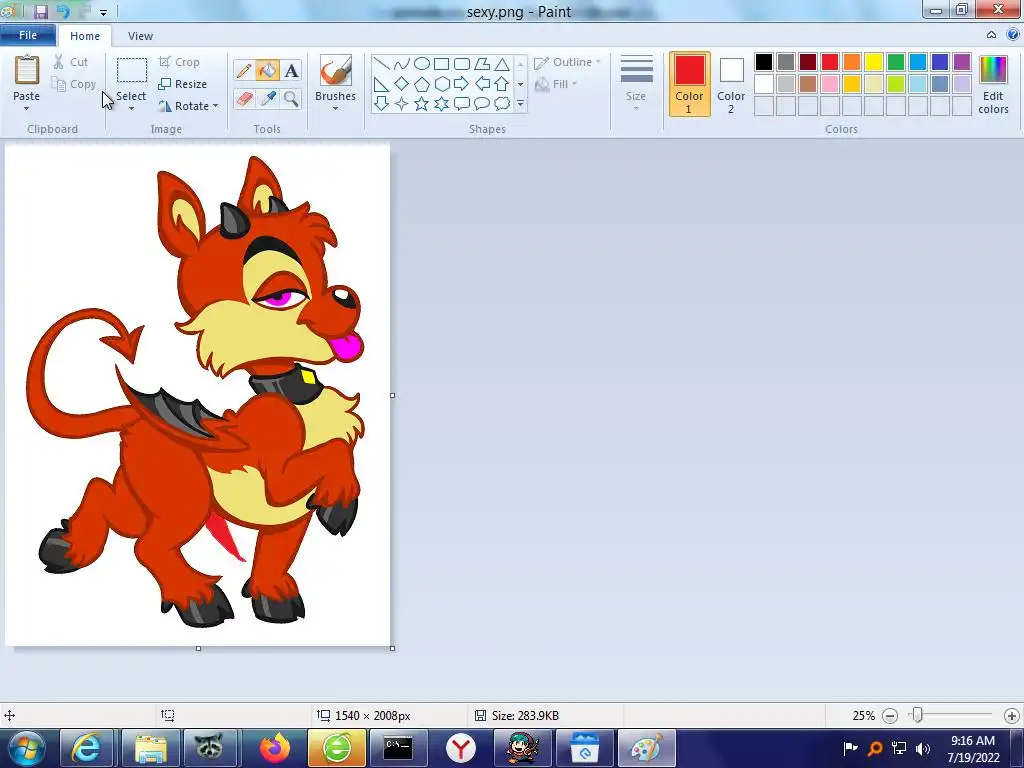
Task: Select the Eraser tool
Action: [x=244, y=99]
